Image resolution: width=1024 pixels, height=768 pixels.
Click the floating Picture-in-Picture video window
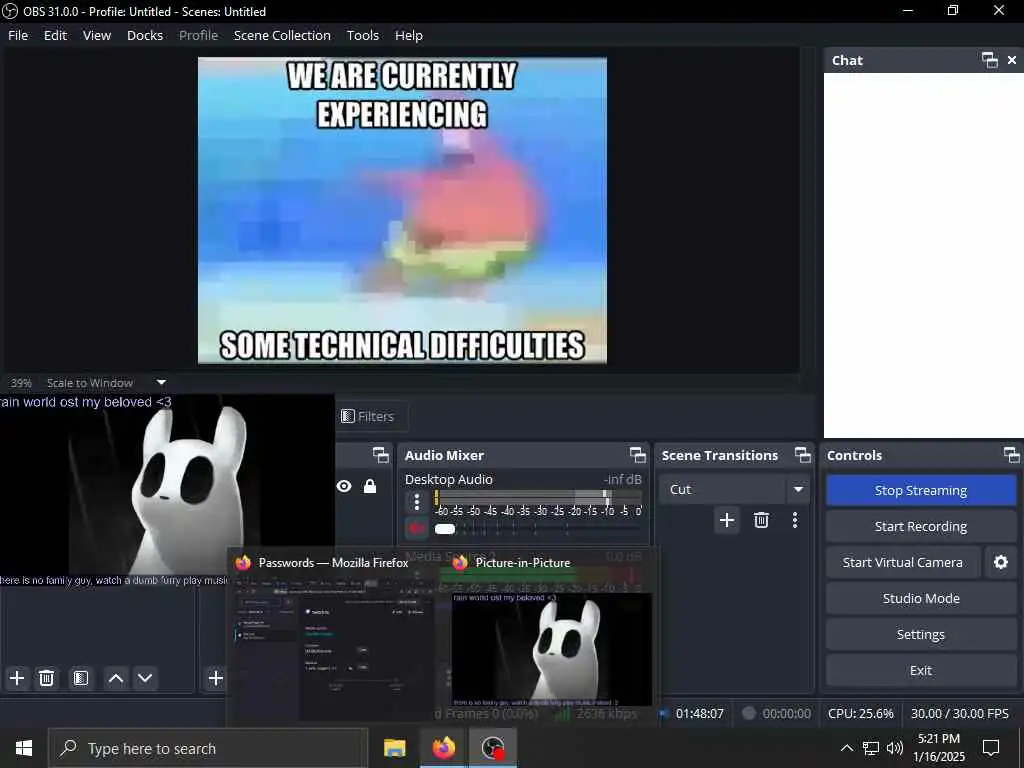[167, 490]
